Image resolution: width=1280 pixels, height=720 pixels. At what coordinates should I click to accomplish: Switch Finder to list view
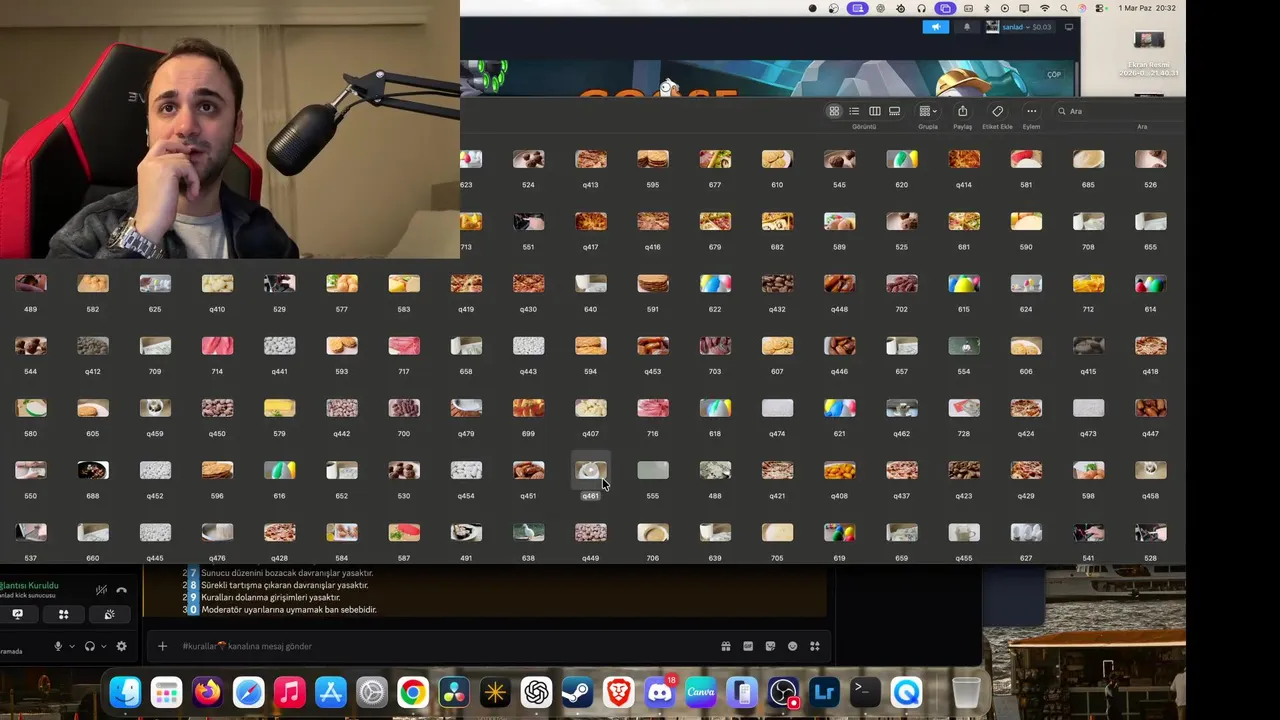tap(854, 111)
